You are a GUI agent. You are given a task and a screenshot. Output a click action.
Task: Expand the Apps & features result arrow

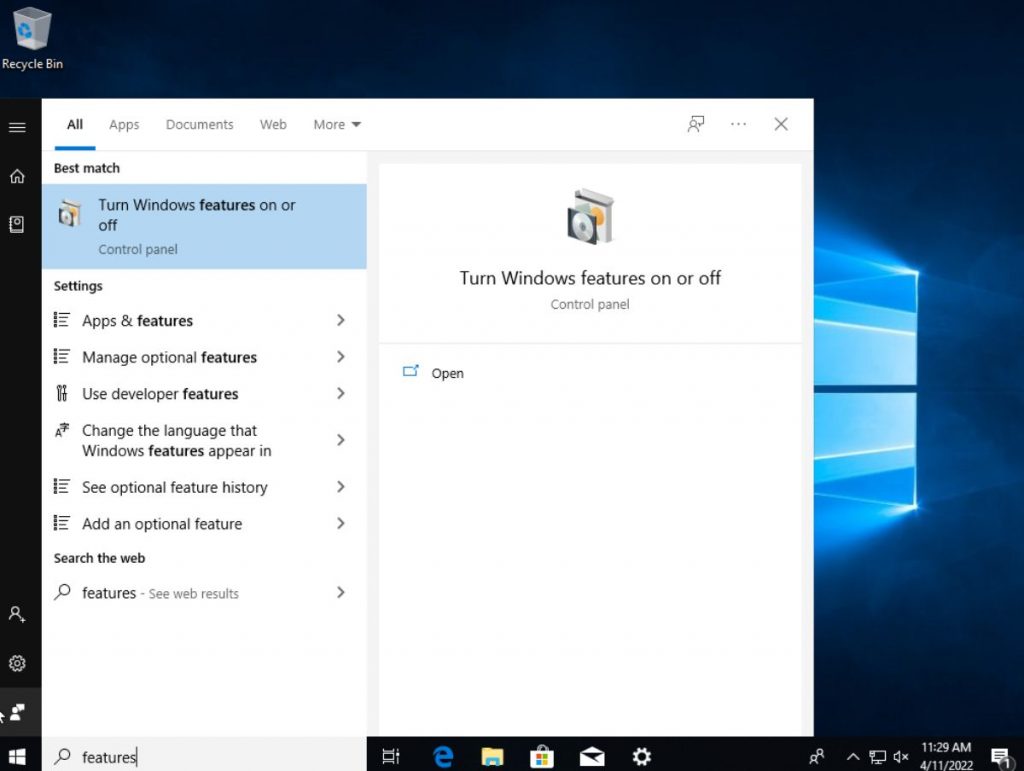click(x=341, y=320)
